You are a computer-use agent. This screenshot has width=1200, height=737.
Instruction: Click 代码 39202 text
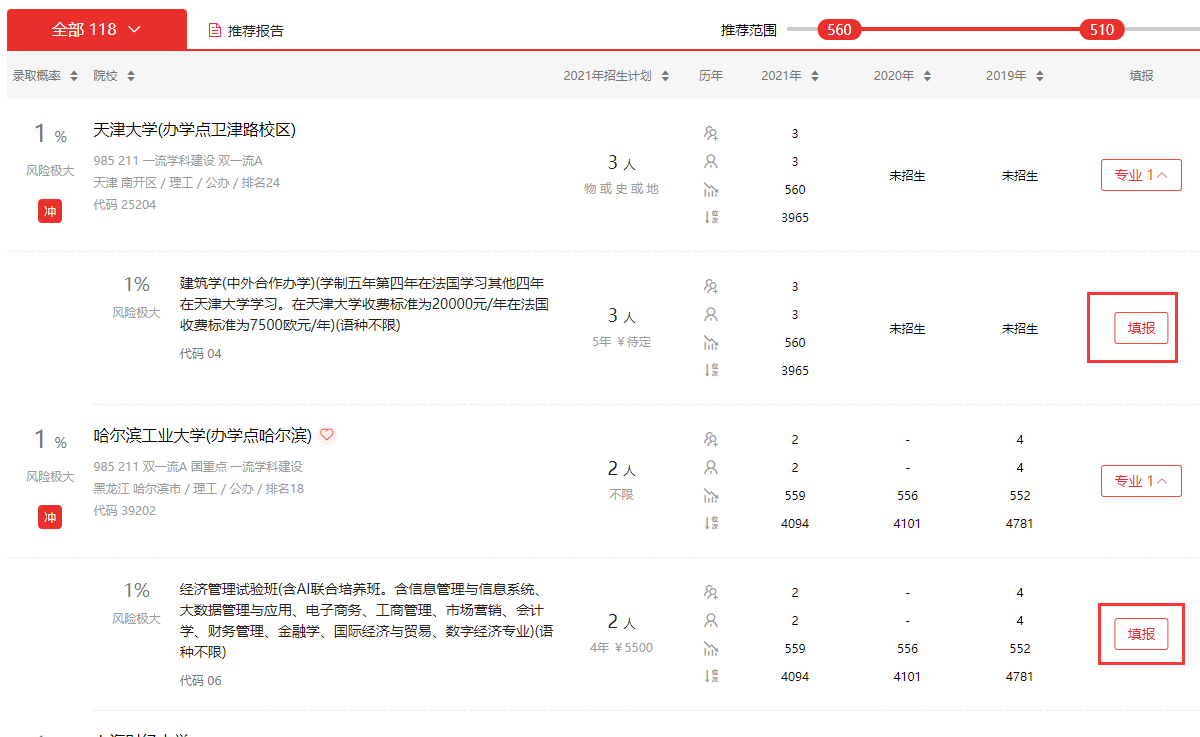pyautogui.click(x=125, y=511)
